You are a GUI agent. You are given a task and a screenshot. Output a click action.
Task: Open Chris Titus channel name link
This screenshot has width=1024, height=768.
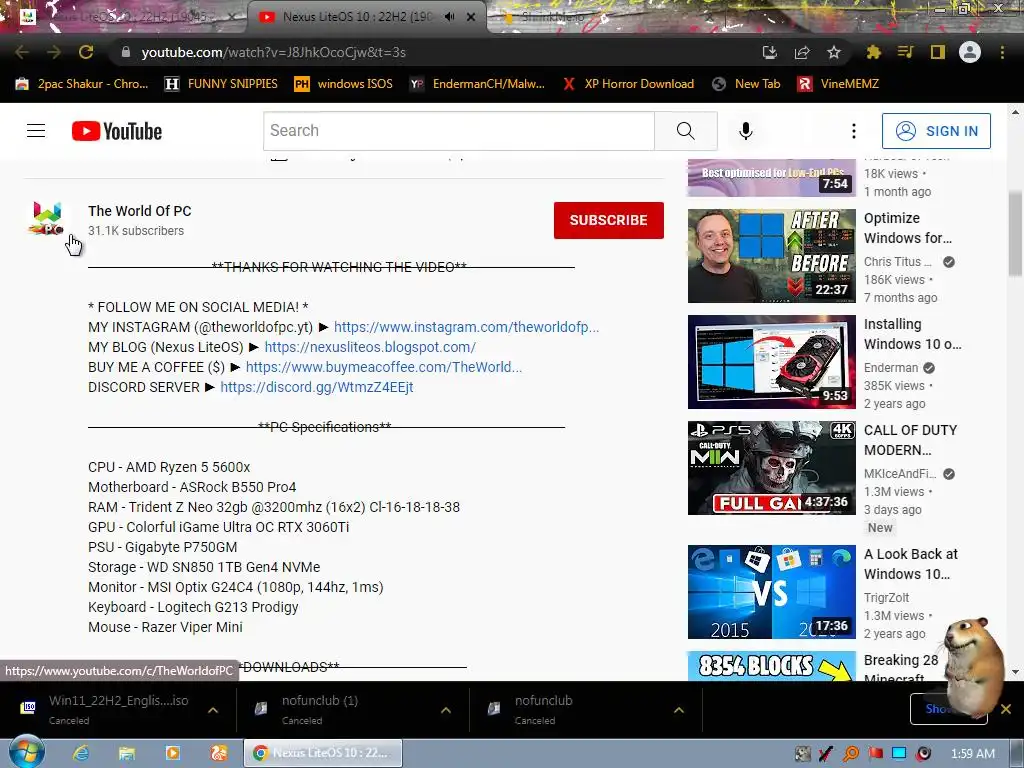897,262
